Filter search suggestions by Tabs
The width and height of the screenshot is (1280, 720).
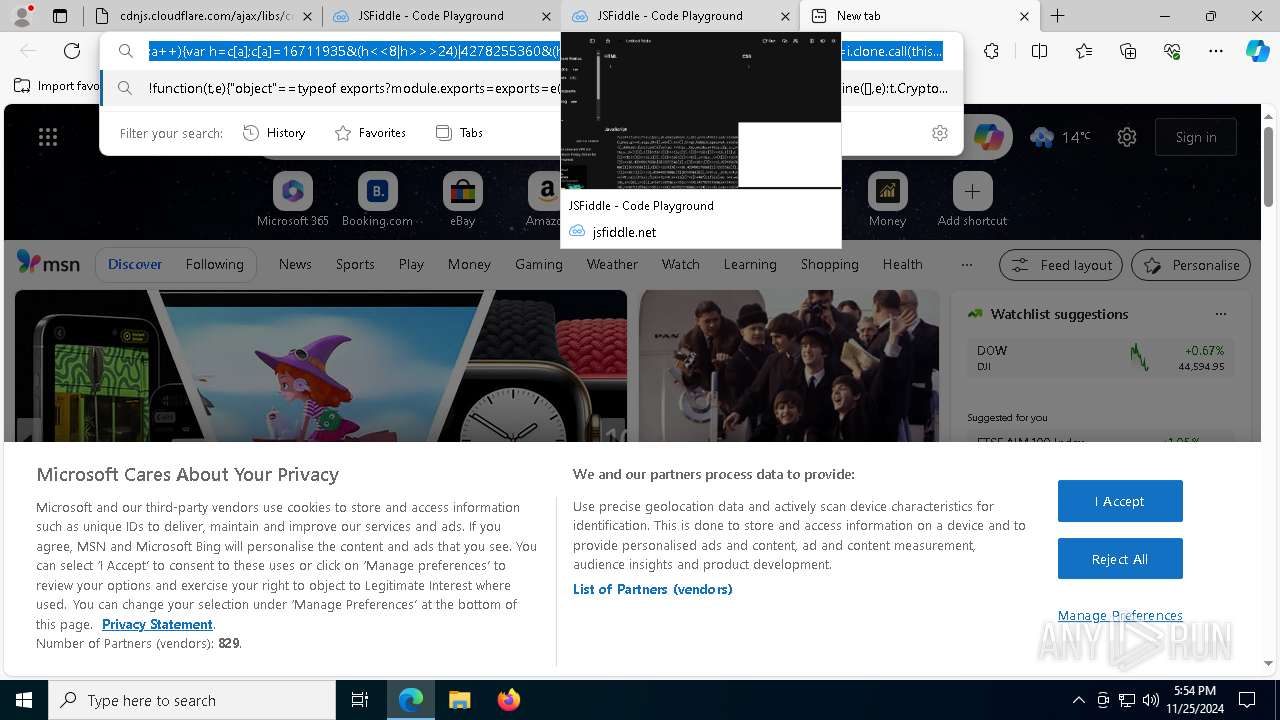tap(459, 133)
